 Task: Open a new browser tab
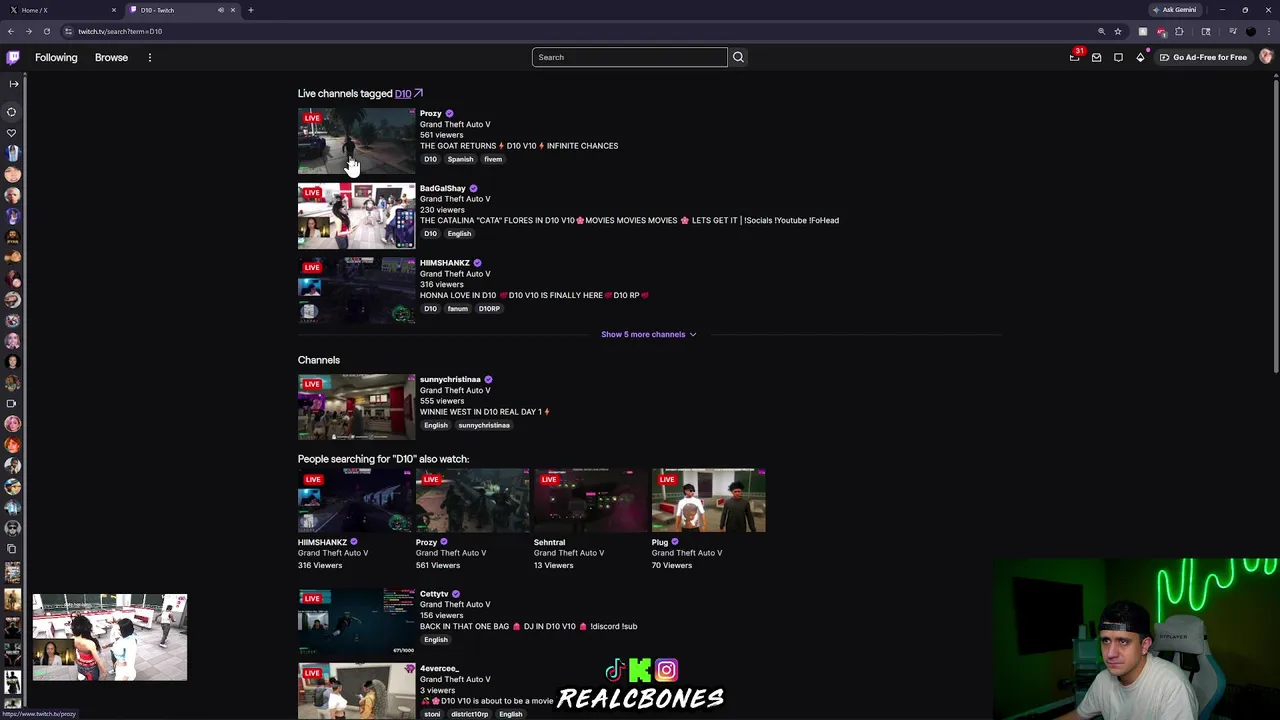pyautogui.click(x=251, y=10)
